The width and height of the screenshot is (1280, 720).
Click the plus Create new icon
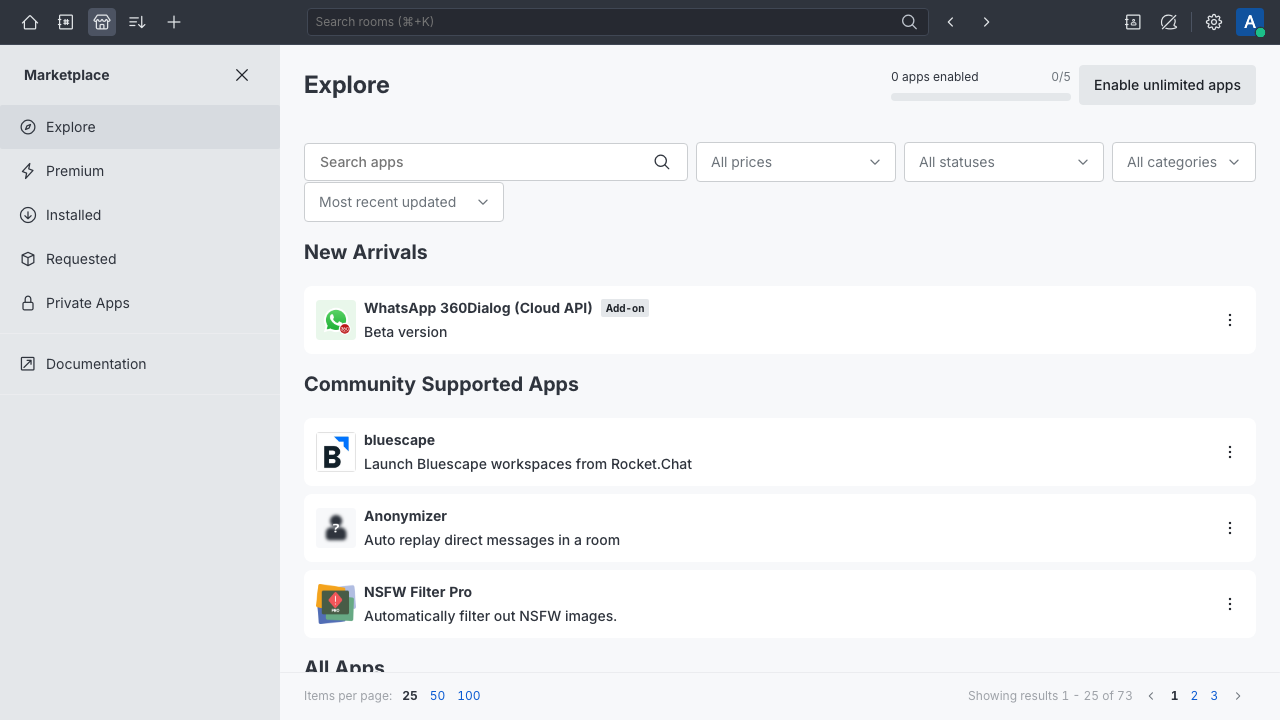[174, 22]
